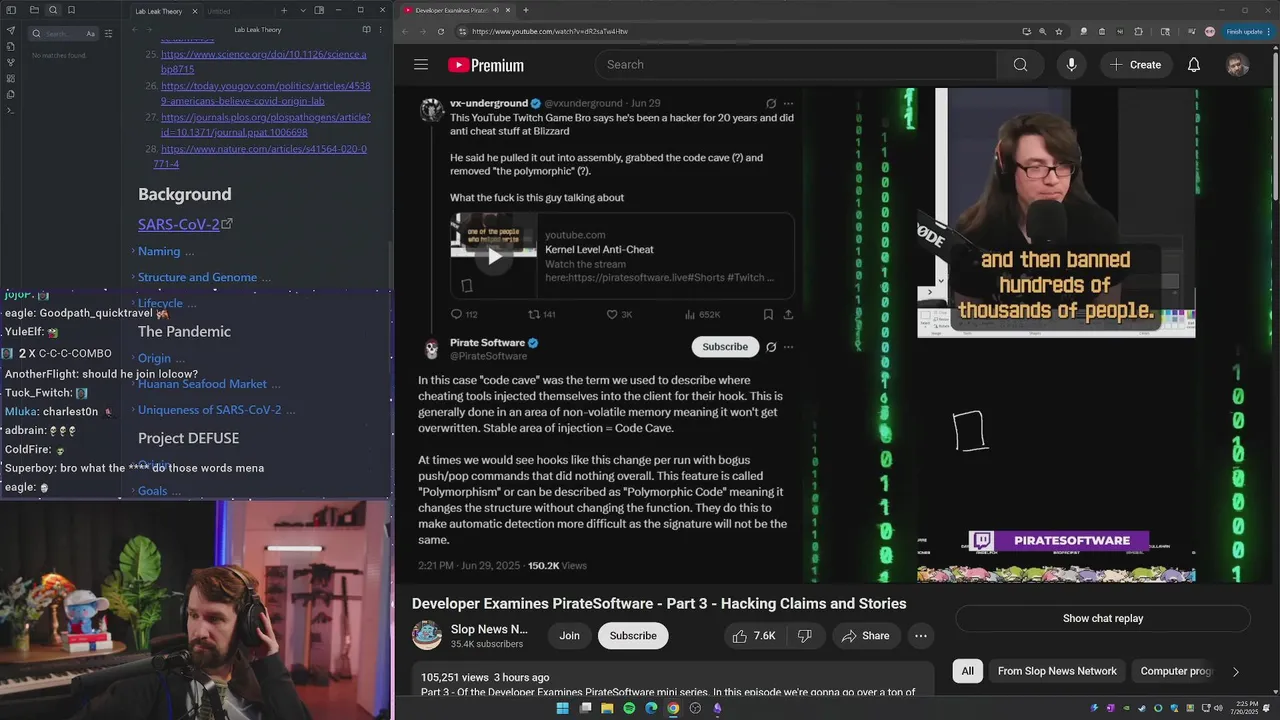The width and height of the screenshot is (1280, 720).
Task: Switch Obsidian note to reading view
Action: (x=366, y=30)
